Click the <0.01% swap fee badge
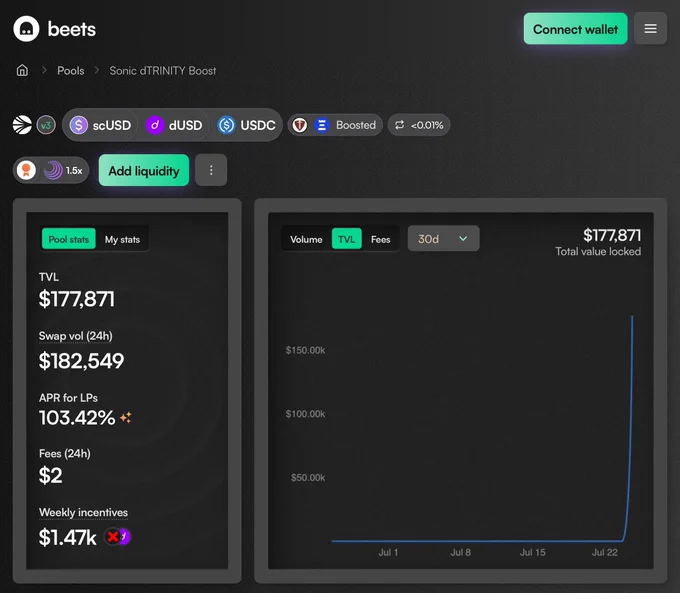The image size is (680, 593). [x=419, y=125]
